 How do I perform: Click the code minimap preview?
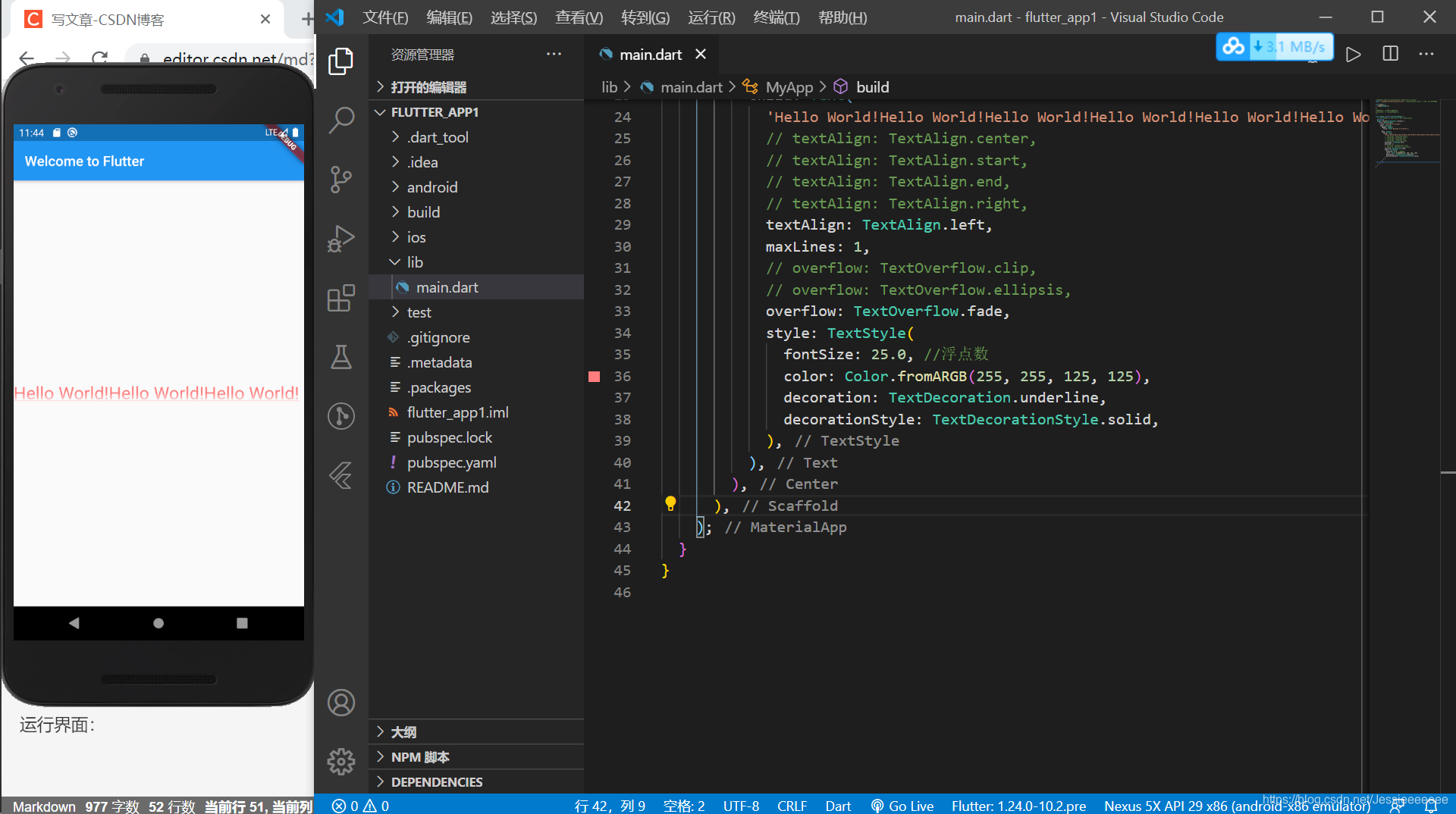(x=1407, y=133)
